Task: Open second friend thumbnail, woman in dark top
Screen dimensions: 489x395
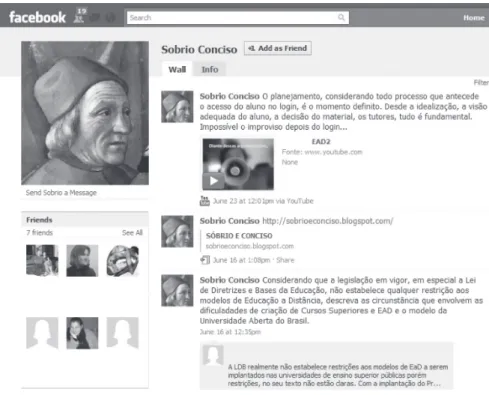Action: click(82, 261)
